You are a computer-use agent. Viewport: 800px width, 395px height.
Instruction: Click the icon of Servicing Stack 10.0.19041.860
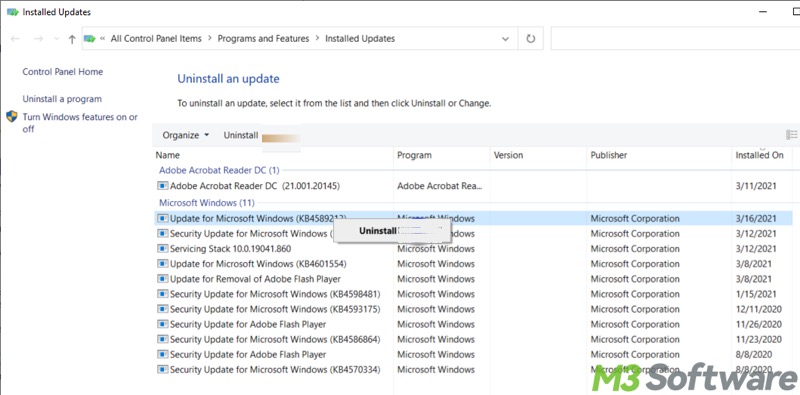(x=162, y=249)
